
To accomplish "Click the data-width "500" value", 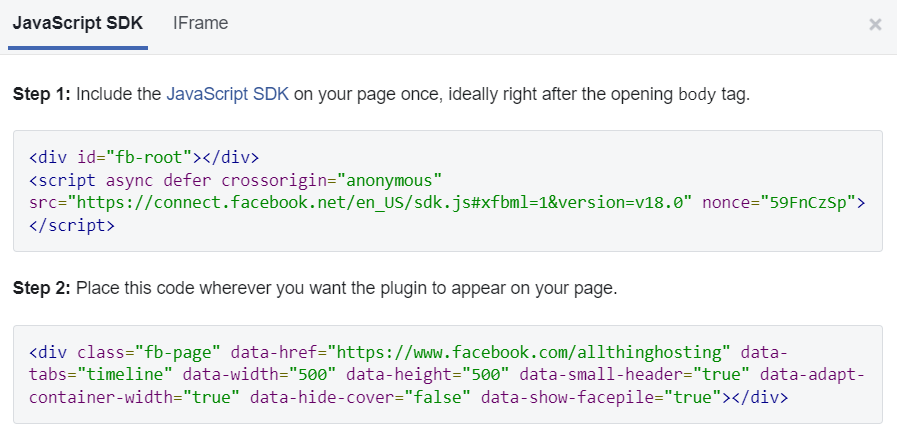I will coord(313,374).
